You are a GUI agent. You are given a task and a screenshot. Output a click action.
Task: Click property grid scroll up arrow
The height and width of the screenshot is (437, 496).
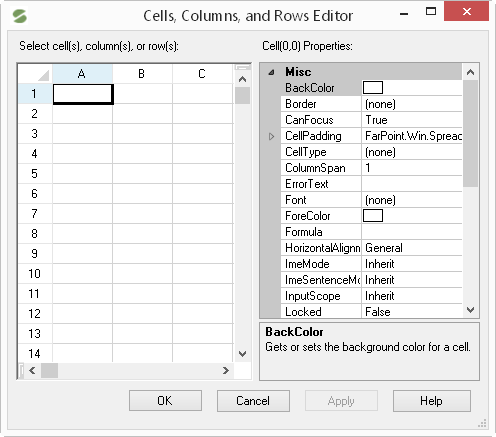click(x=470, y=72)
